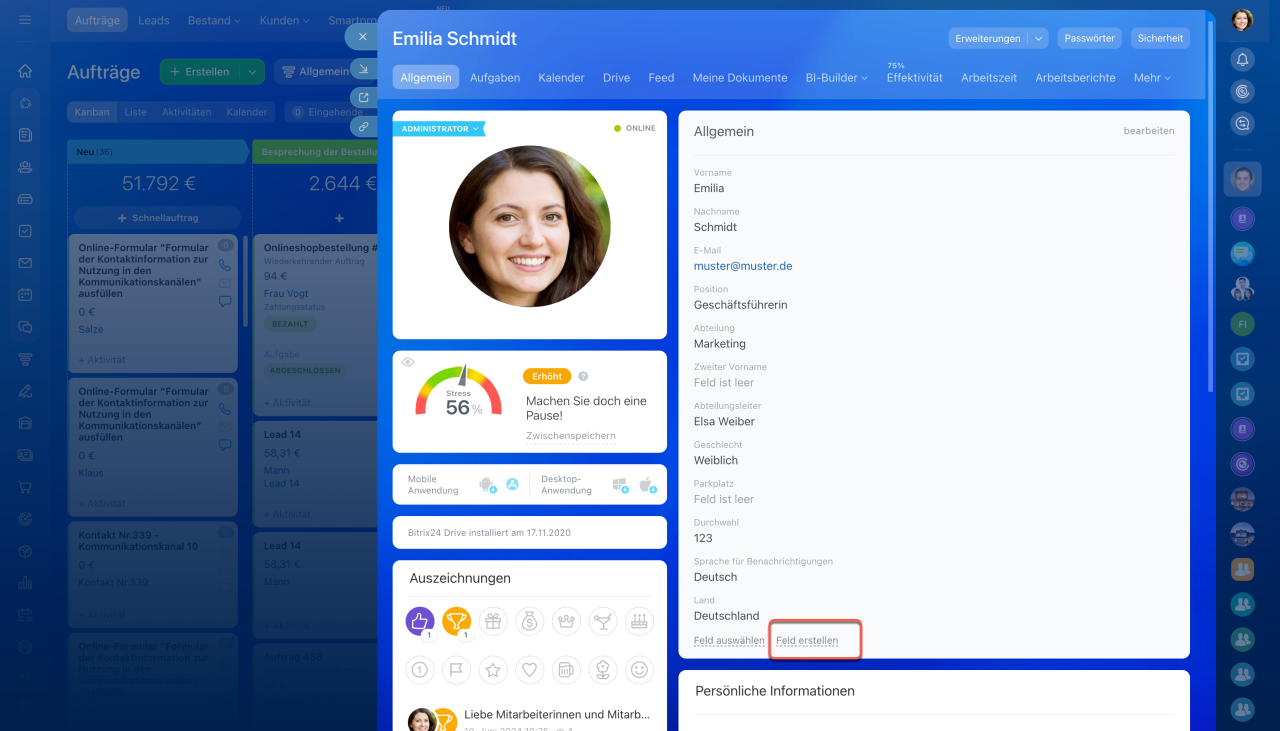Click the stress level gauge
Image resolution: width=1280 pixels, height=731 pixels.
[x=459, y=392]
